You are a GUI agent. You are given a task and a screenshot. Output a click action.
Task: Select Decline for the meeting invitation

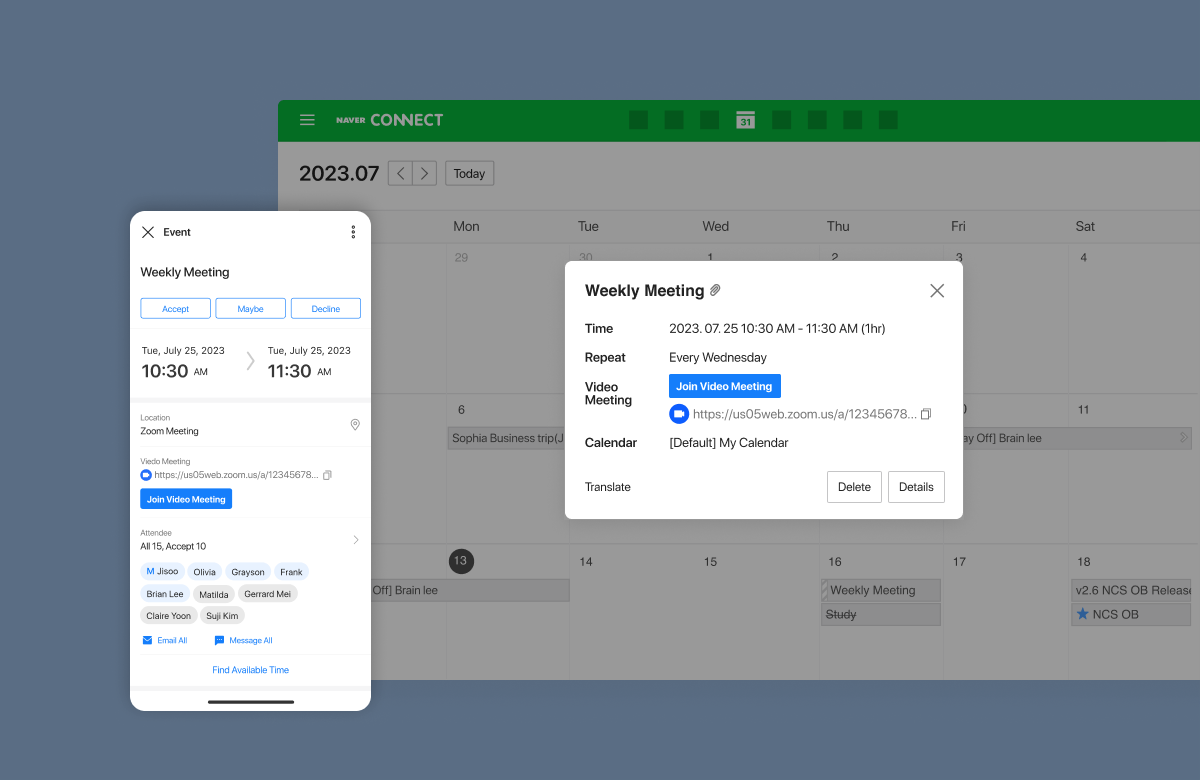[325, 308]
